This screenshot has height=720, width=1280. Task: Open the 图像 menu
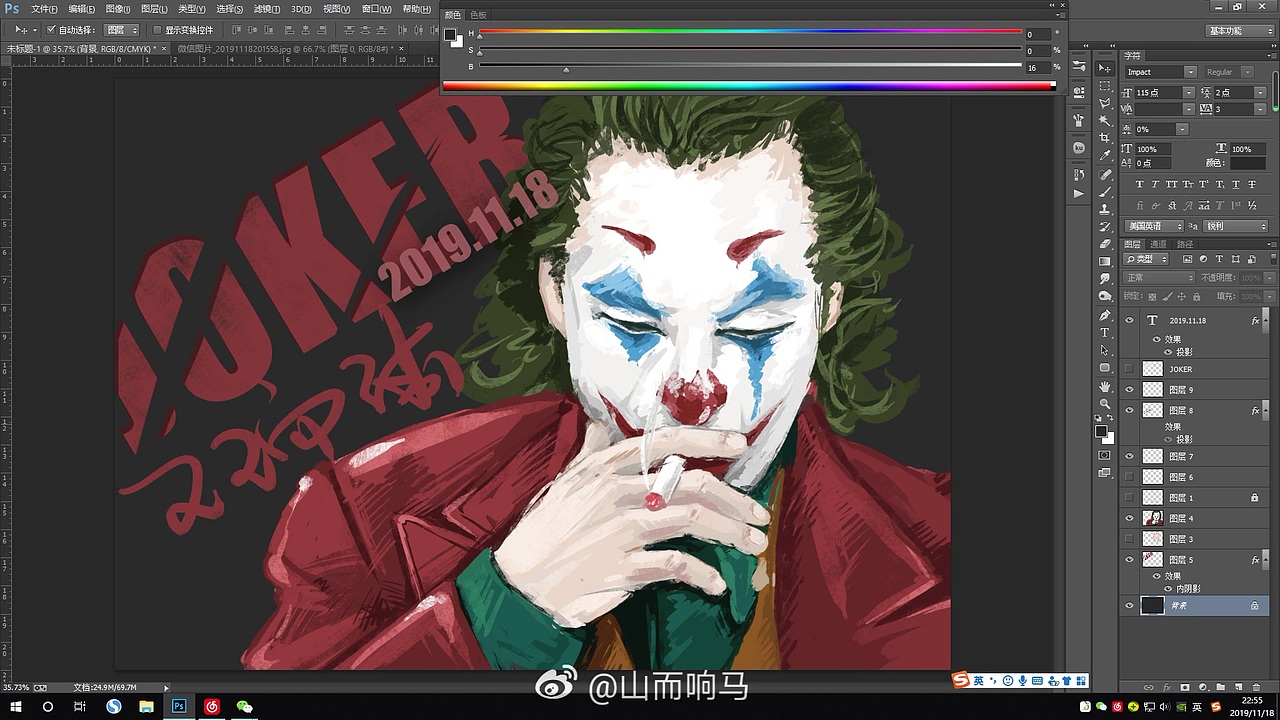click(x=118, y=9)
